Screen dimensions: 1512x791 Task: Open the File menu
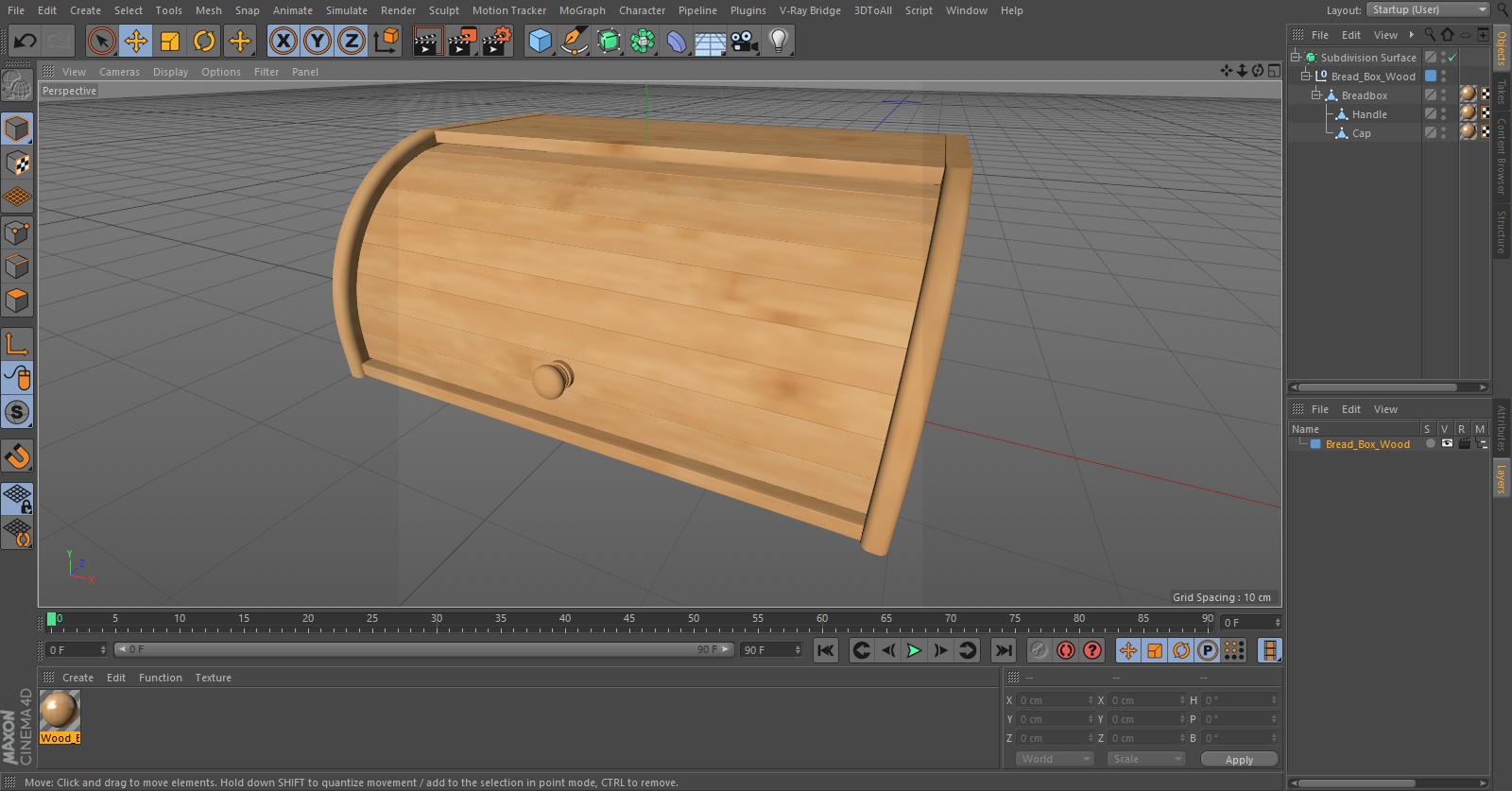coord(16,10)
